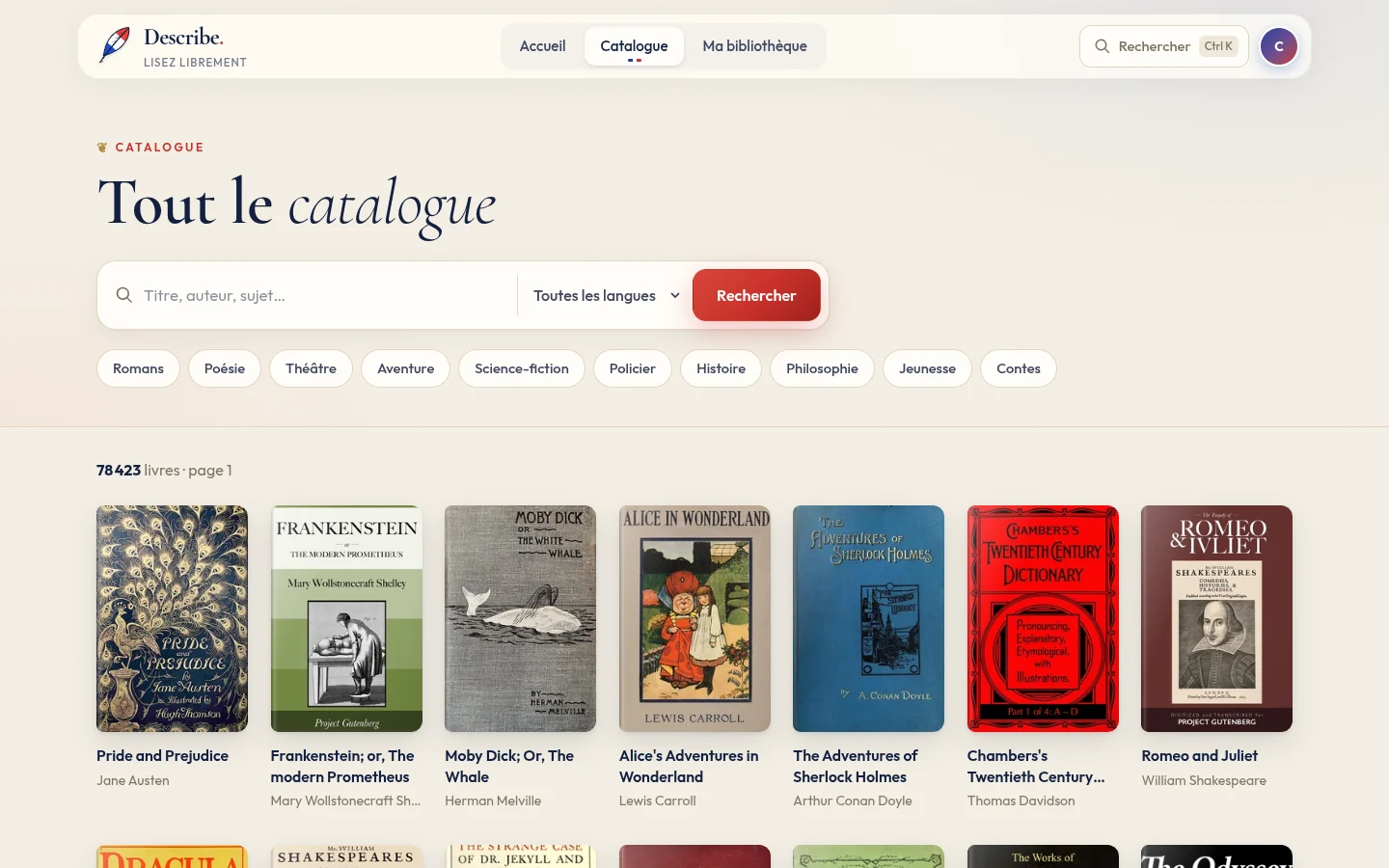Viewport: 1389px width, 868px height.
Task: Filter by Aventure category
Action: (x=405, y=368)
